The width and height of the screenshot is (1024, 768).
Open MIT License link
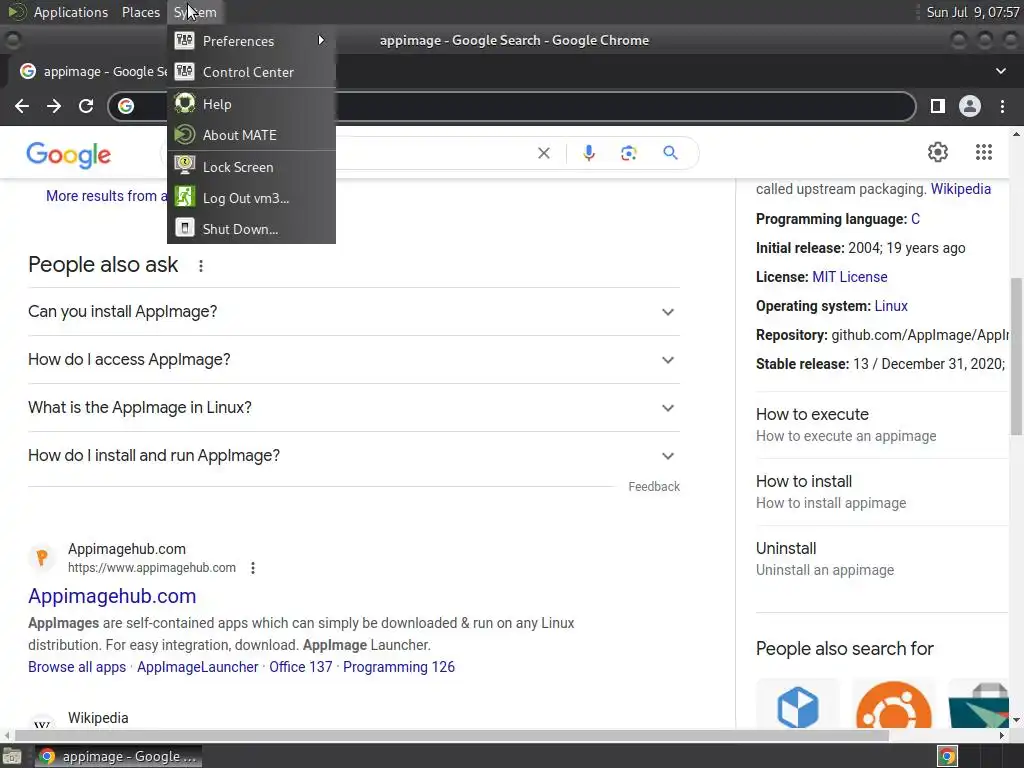pyautogui.click(x=850, y=277)
